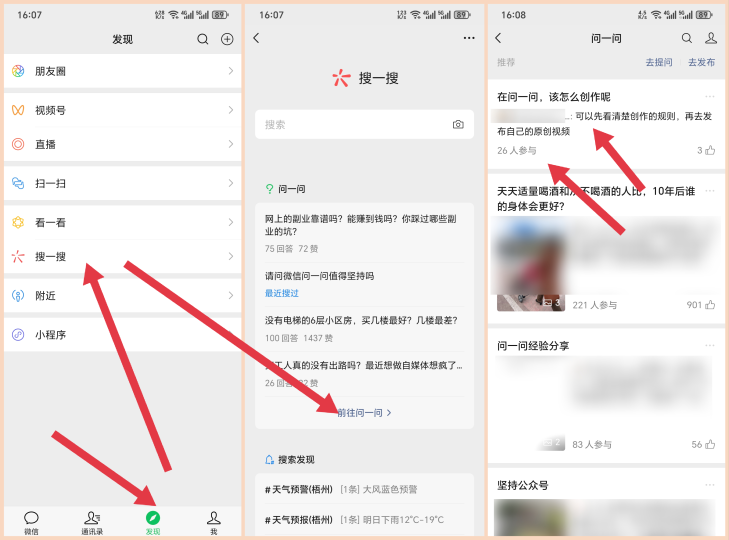Screen dimensions: 729x540
Task: Switch to the 通讯录 contacts tab
Action: point(92,522)
